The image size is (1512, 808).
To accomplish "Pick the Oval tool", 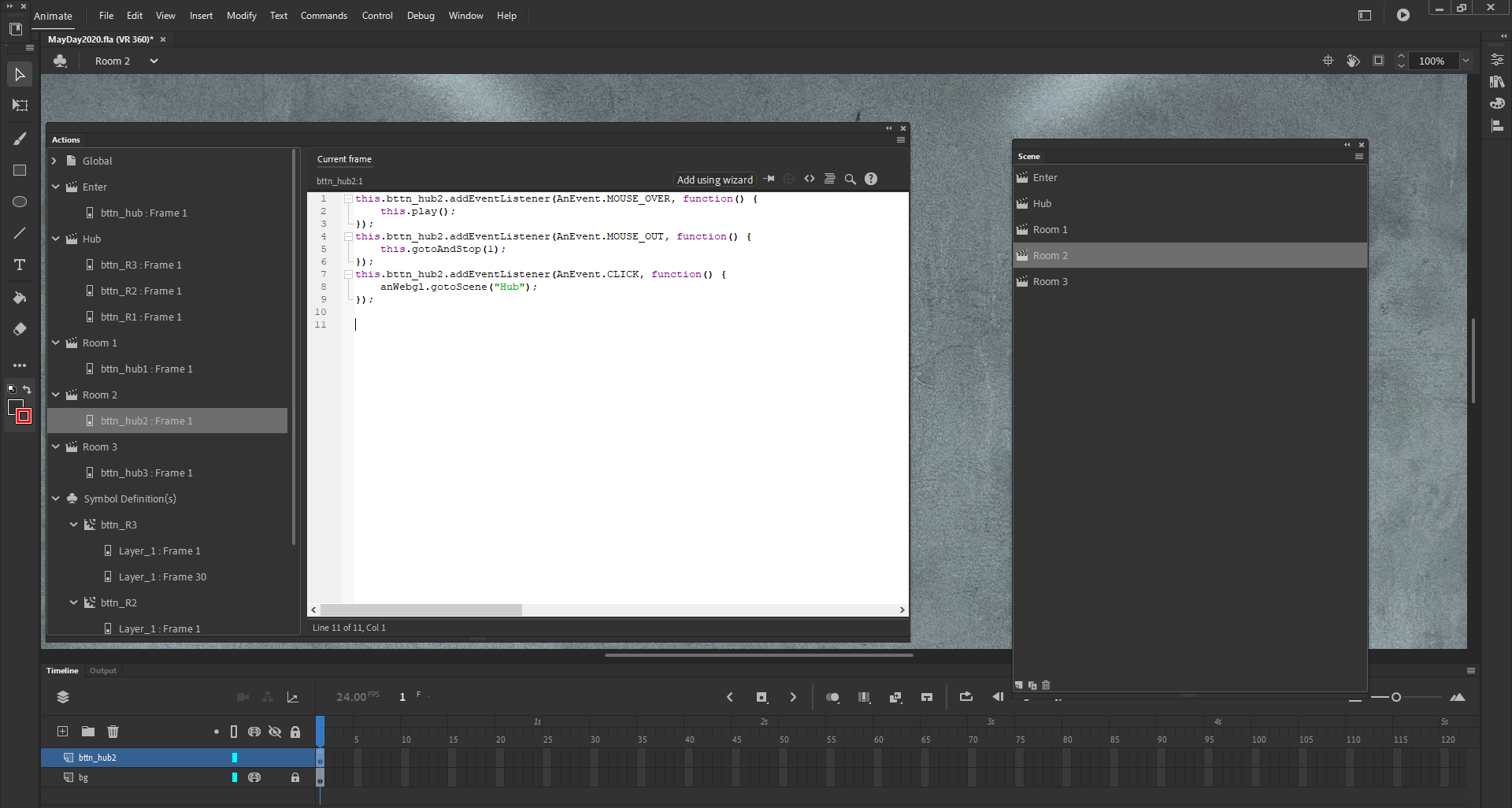I will pyautogui.click(x=19, y=202).
